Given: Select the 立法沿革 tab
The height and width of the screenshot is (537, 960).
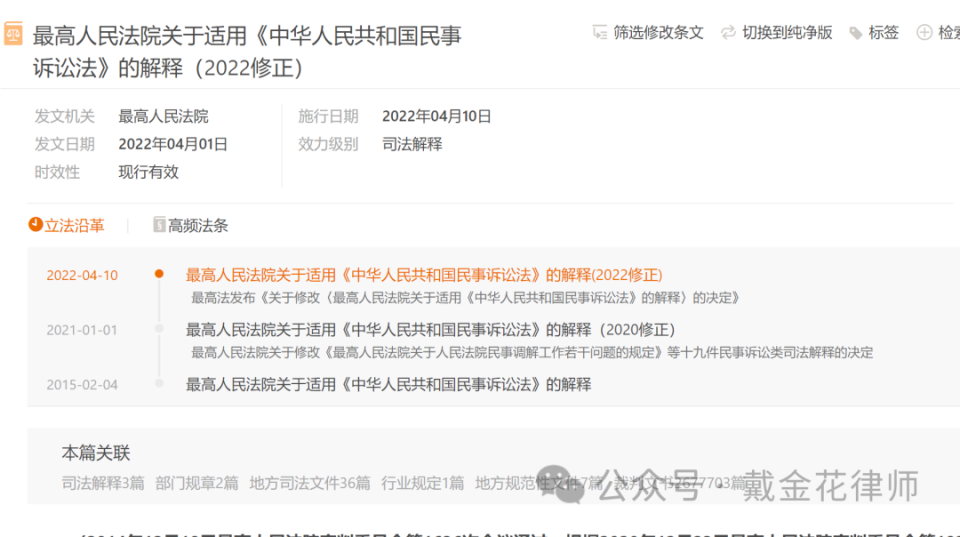Looking at the screenshot, I should [x=75, y=225].
